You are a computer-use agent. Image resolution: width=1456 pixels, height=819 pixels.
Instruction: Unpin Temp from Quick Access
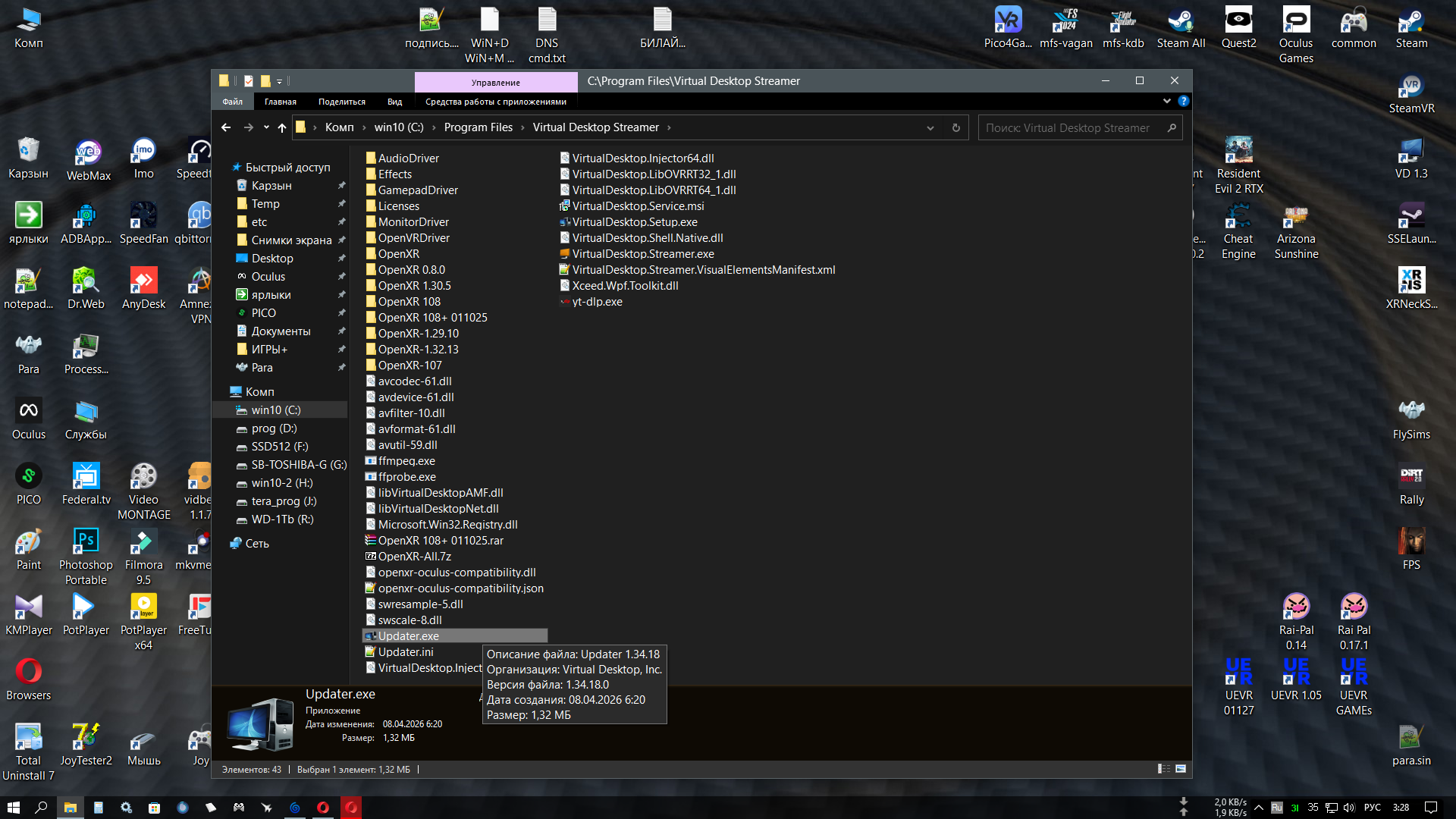[x=342, y=203]
